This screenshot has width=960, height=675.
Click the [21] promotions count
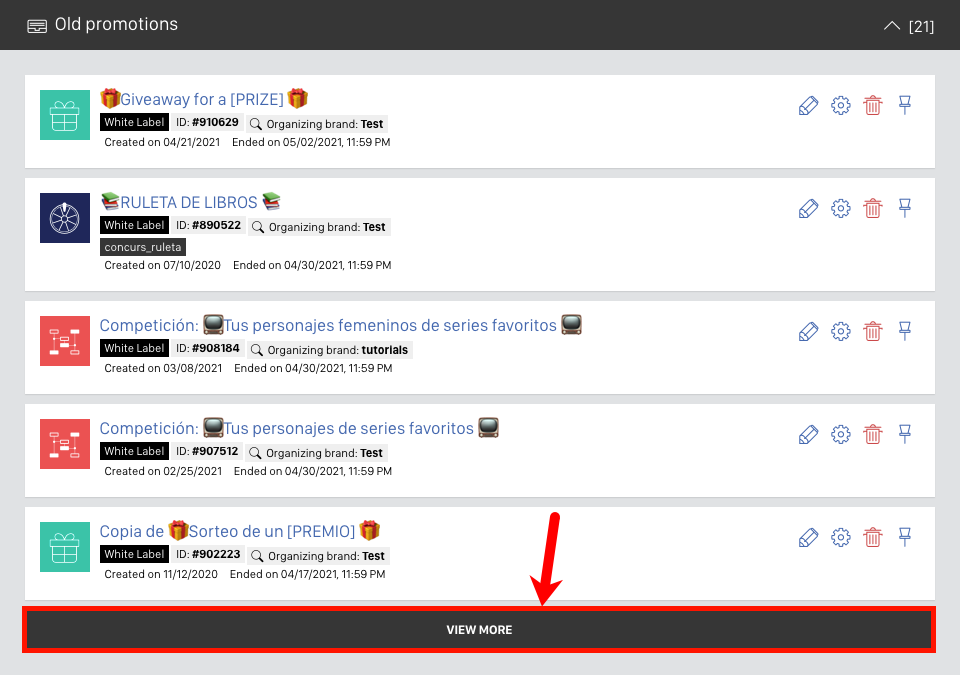coord(921,26)
